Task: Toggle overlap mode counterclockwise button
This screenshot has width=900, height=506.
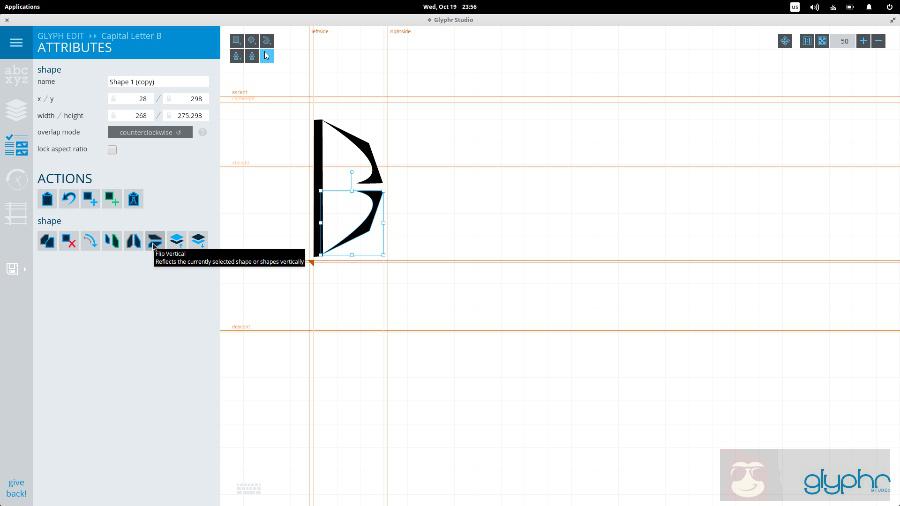Action: tap(150, 133)
